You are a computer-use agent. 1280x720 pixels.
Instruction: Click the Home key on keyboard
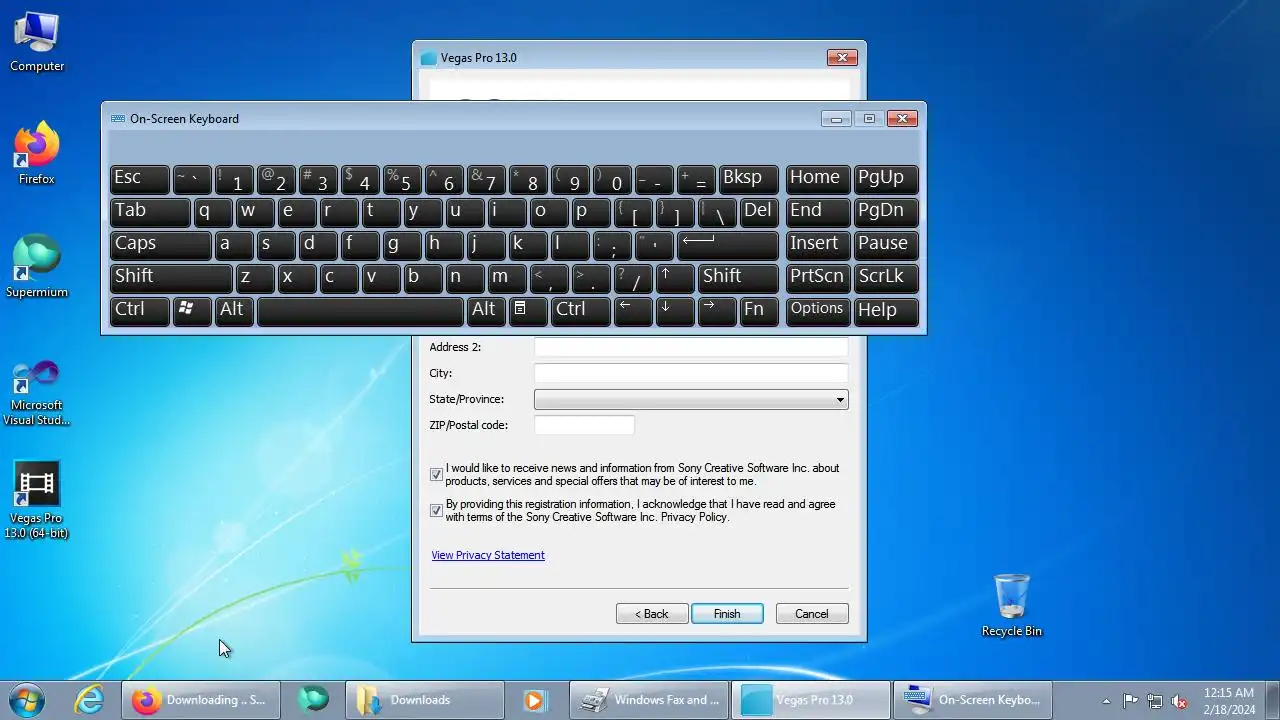[x=817, y=179]
